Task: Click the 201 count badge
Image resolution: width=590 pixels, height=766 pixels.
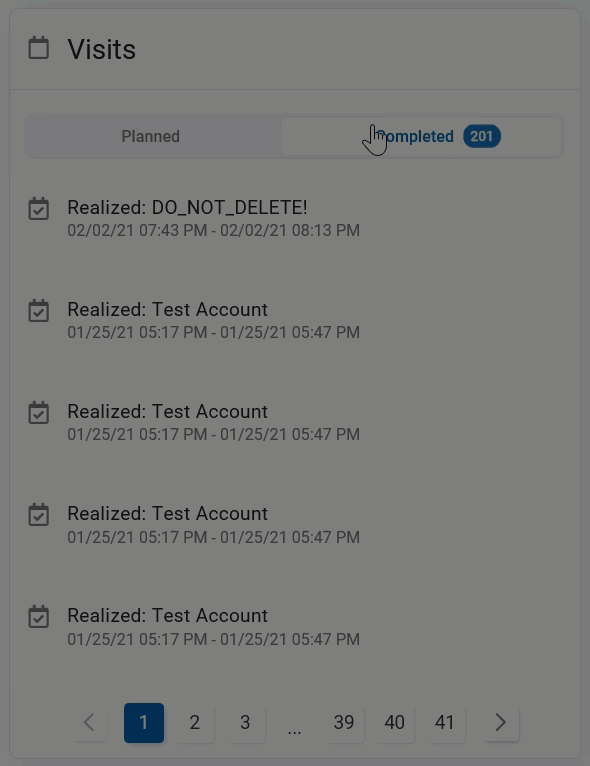Action: click(x=482, y=136)
